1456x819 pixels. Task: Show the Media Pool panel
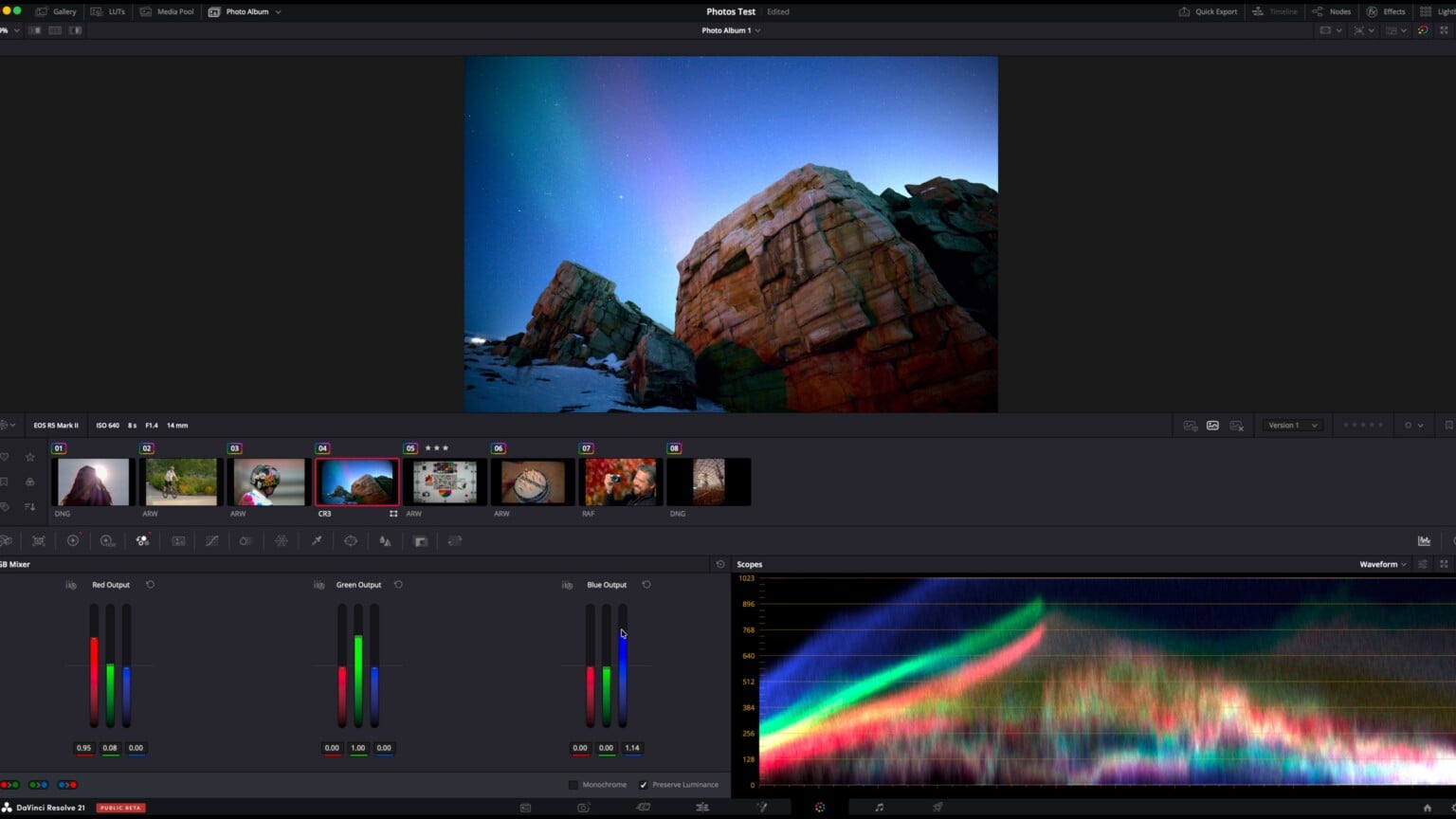click(167, 11)
